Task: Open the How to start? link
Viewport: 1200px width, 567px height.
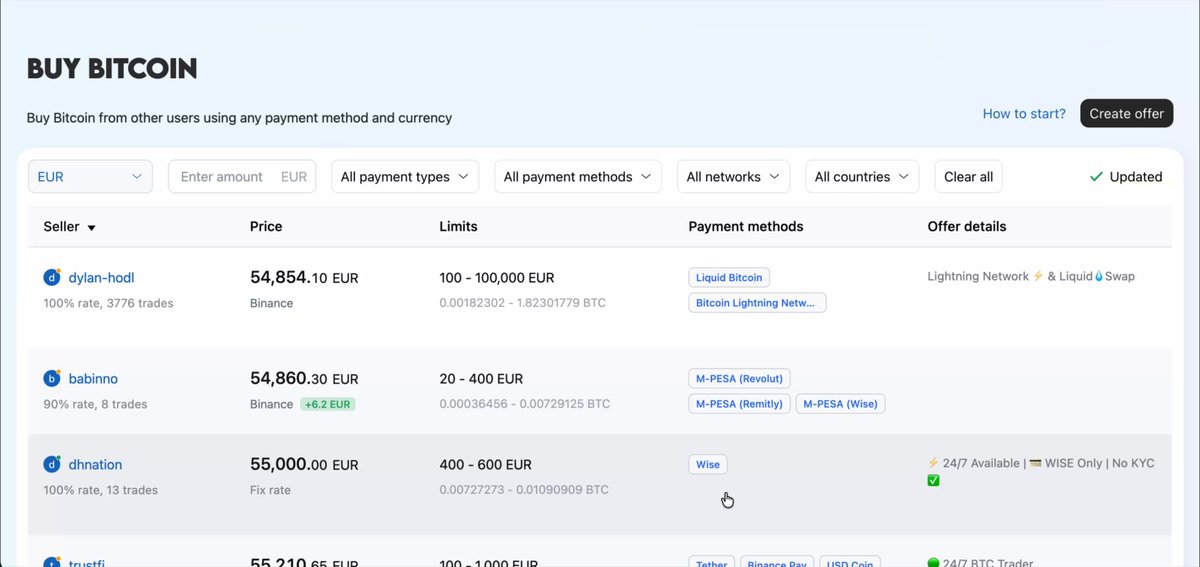Action: tap(1024, 113)
